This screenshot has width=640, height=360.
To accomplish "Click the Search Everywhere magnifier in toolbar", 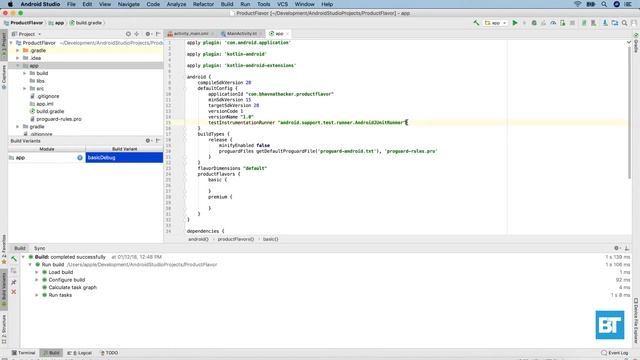I will click(624, 23).
